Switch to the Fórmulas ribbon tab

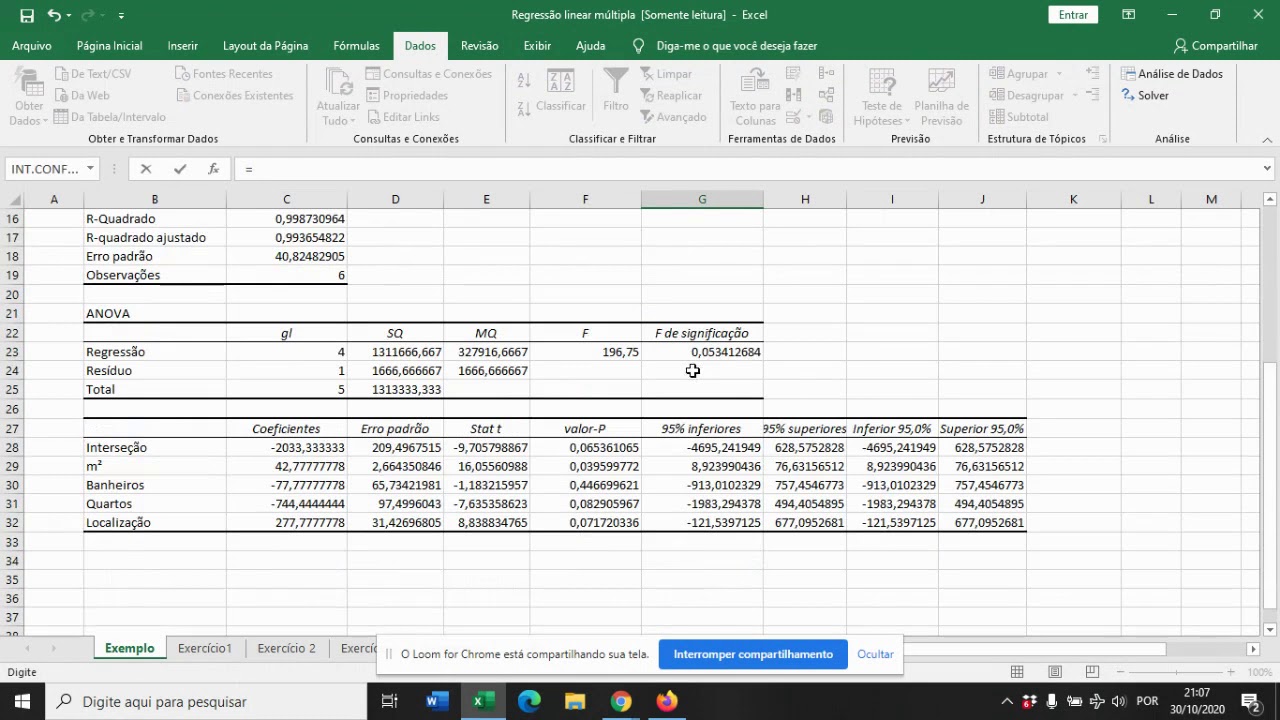pyautogui.click(x=356, y=46)
